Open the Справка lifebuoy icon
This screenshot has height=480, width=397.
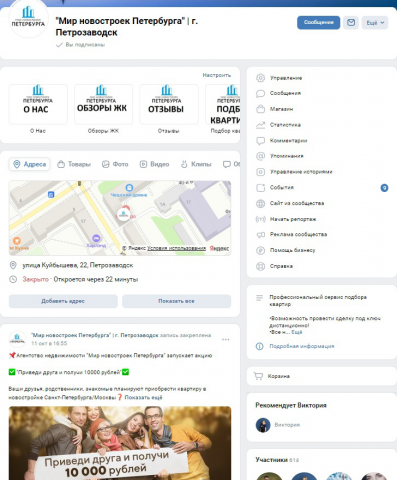(260, 266)
